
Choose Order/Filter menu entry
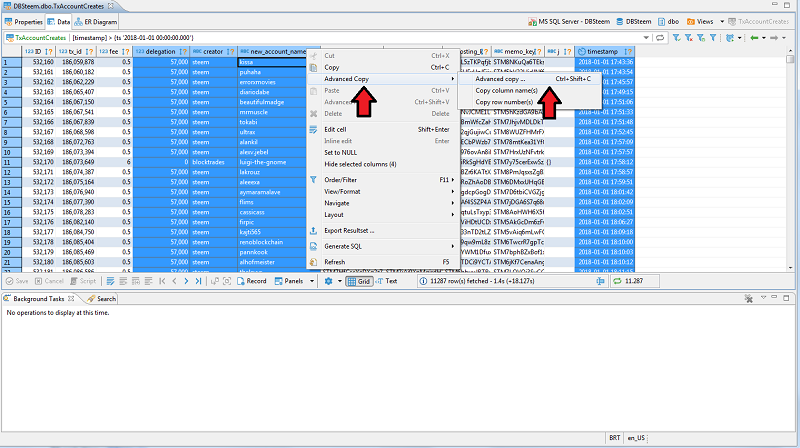[x=383, y=180]
